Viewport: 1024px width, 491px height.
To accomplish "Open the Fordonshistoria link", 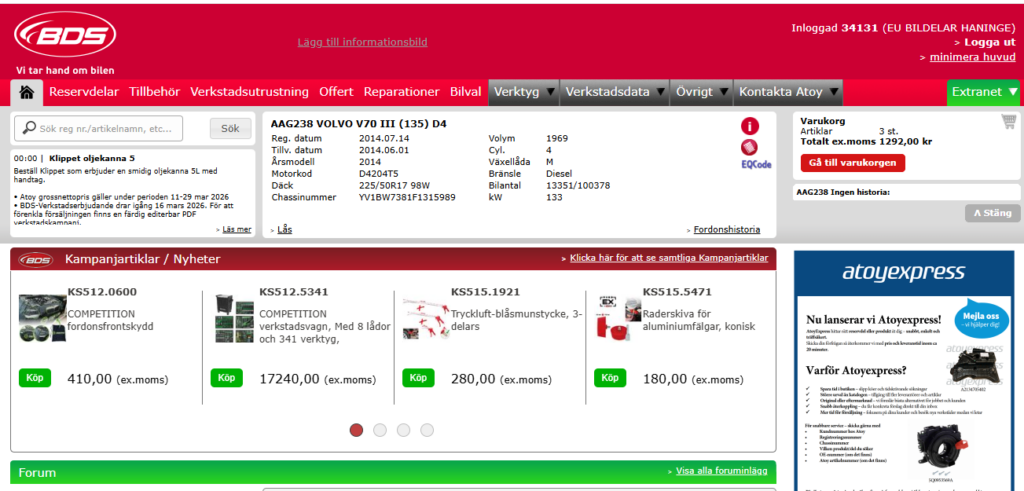I will pyautogui.click(x=726, y=229).
